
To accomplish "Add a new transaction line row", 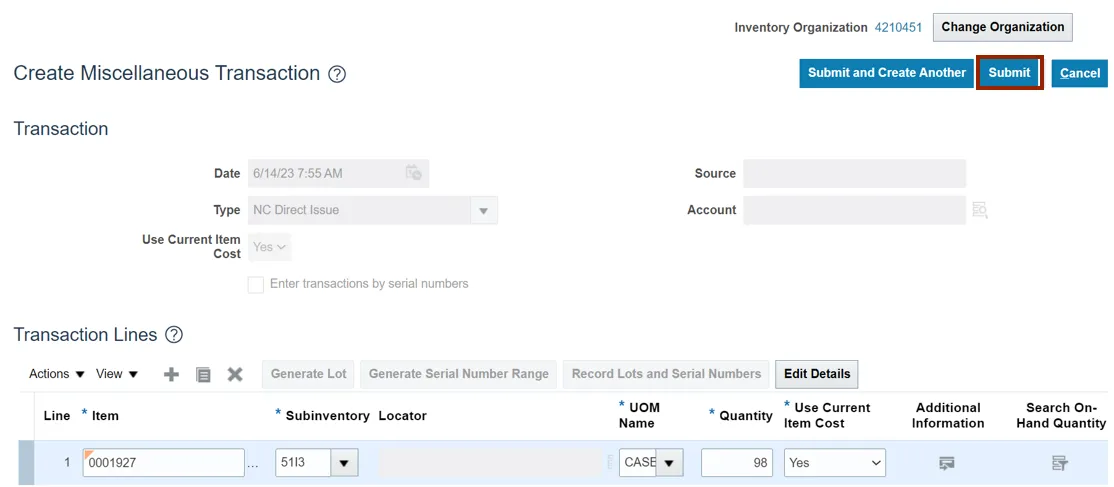I will pos(171,374).
